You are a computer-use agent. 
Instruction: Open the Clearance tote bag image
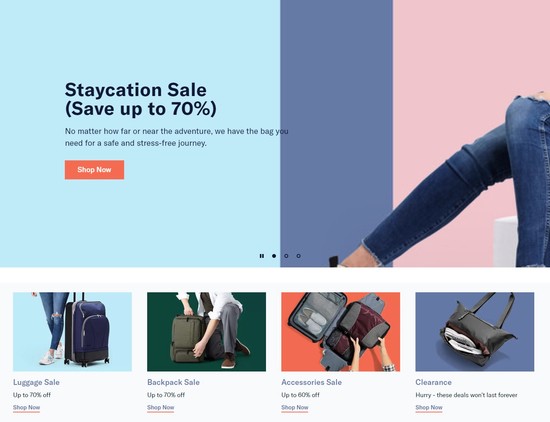pyautogui.click(x=475, y=332)
